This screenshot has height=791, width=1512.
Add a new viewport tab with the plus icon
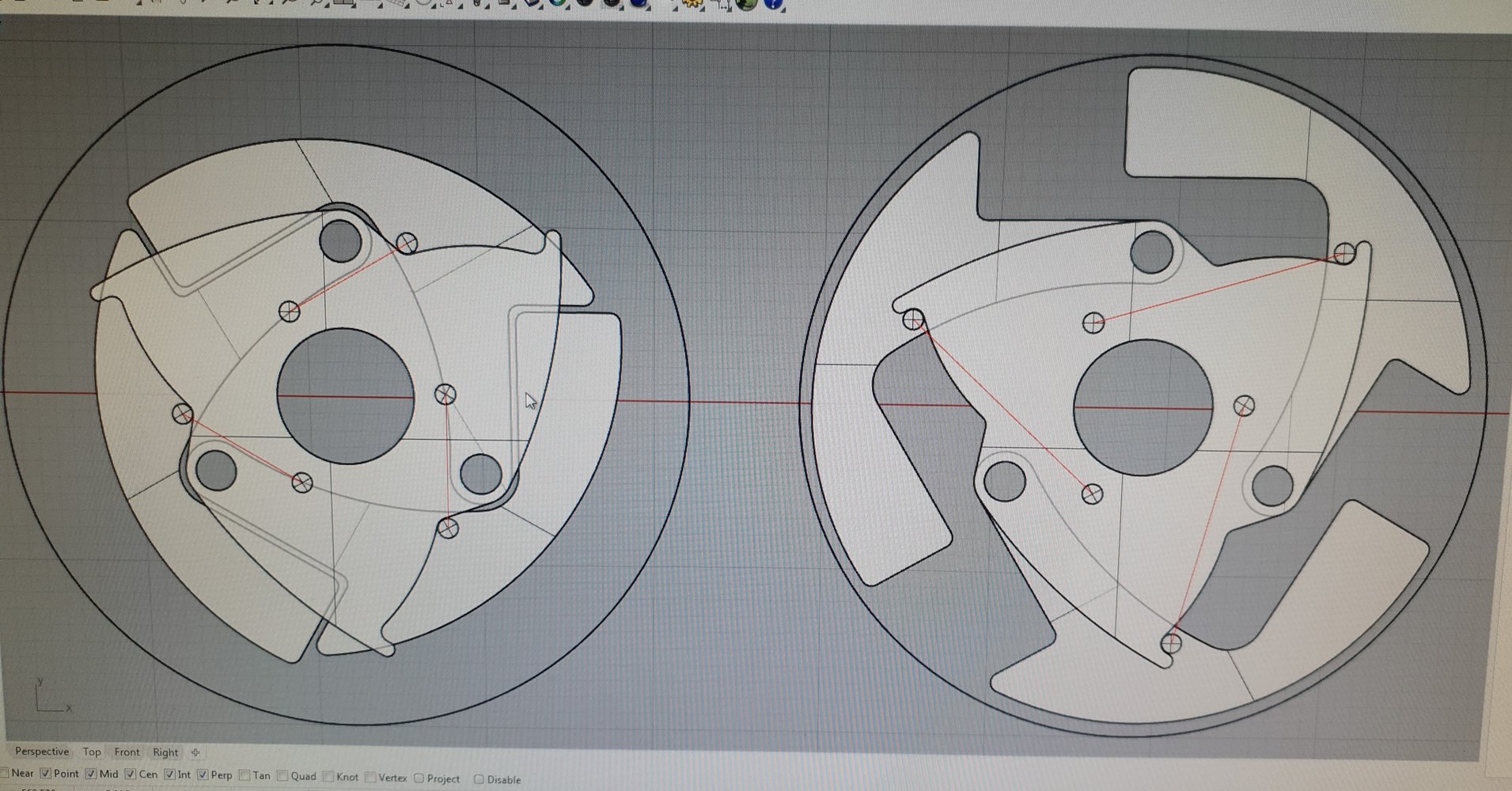tap(195, 752)
